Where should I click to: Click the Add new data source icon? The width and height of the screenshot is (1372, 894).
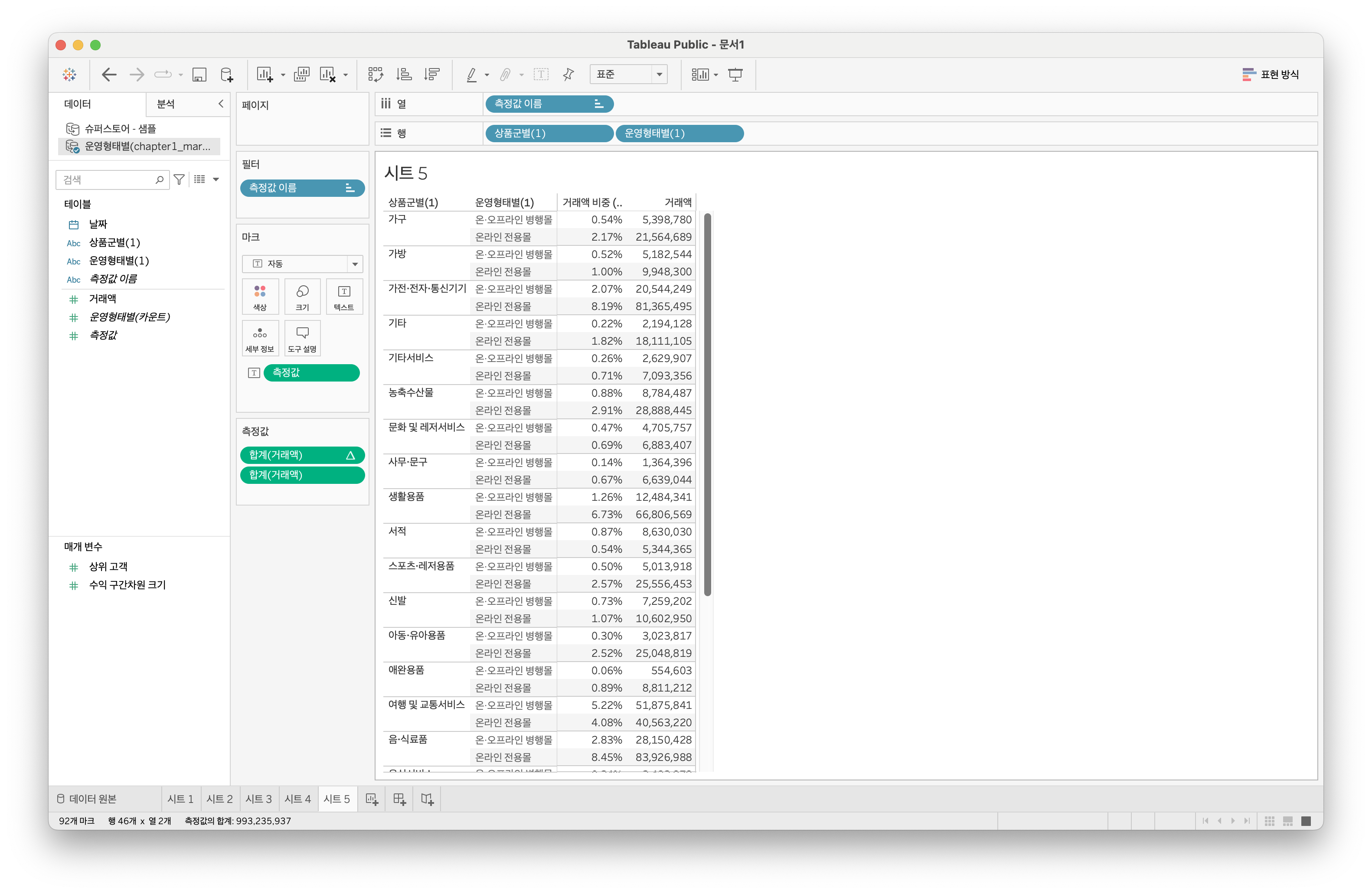(x=226, y=75)
